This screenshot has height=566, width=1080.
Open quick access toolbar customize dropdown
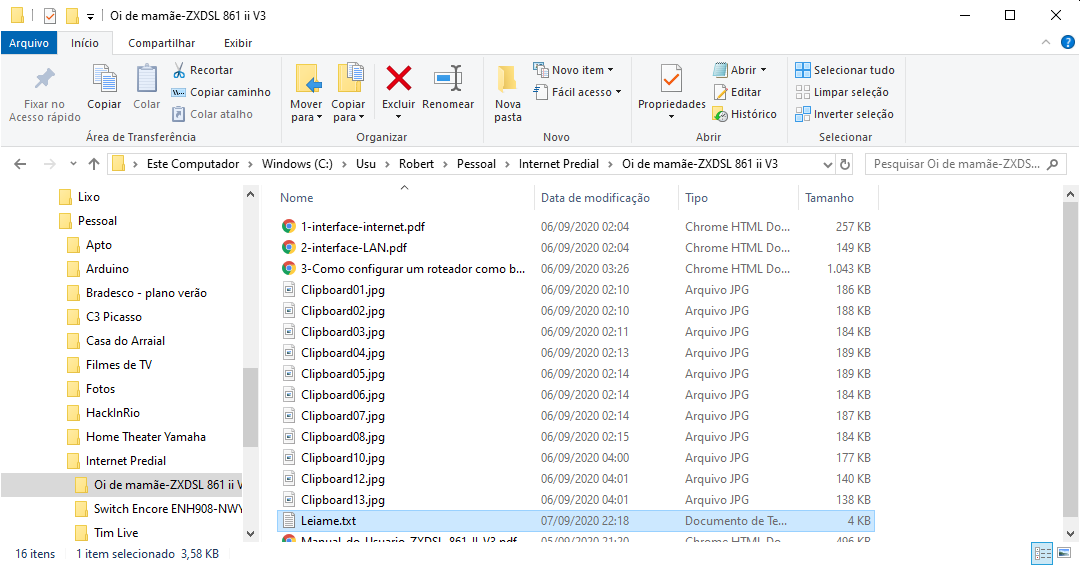point(90,16)
